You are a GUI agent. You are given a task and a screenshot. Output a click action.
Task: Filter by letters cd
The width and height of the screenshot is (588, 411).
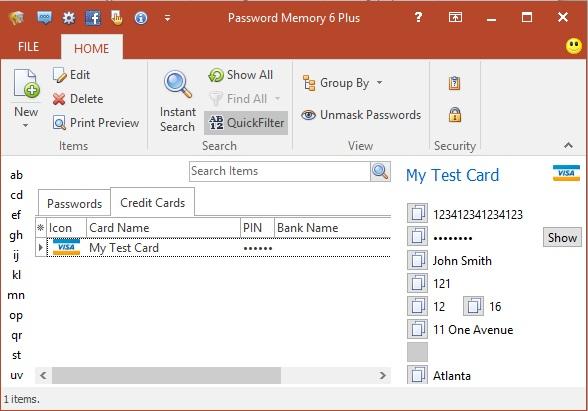(16, 195)
